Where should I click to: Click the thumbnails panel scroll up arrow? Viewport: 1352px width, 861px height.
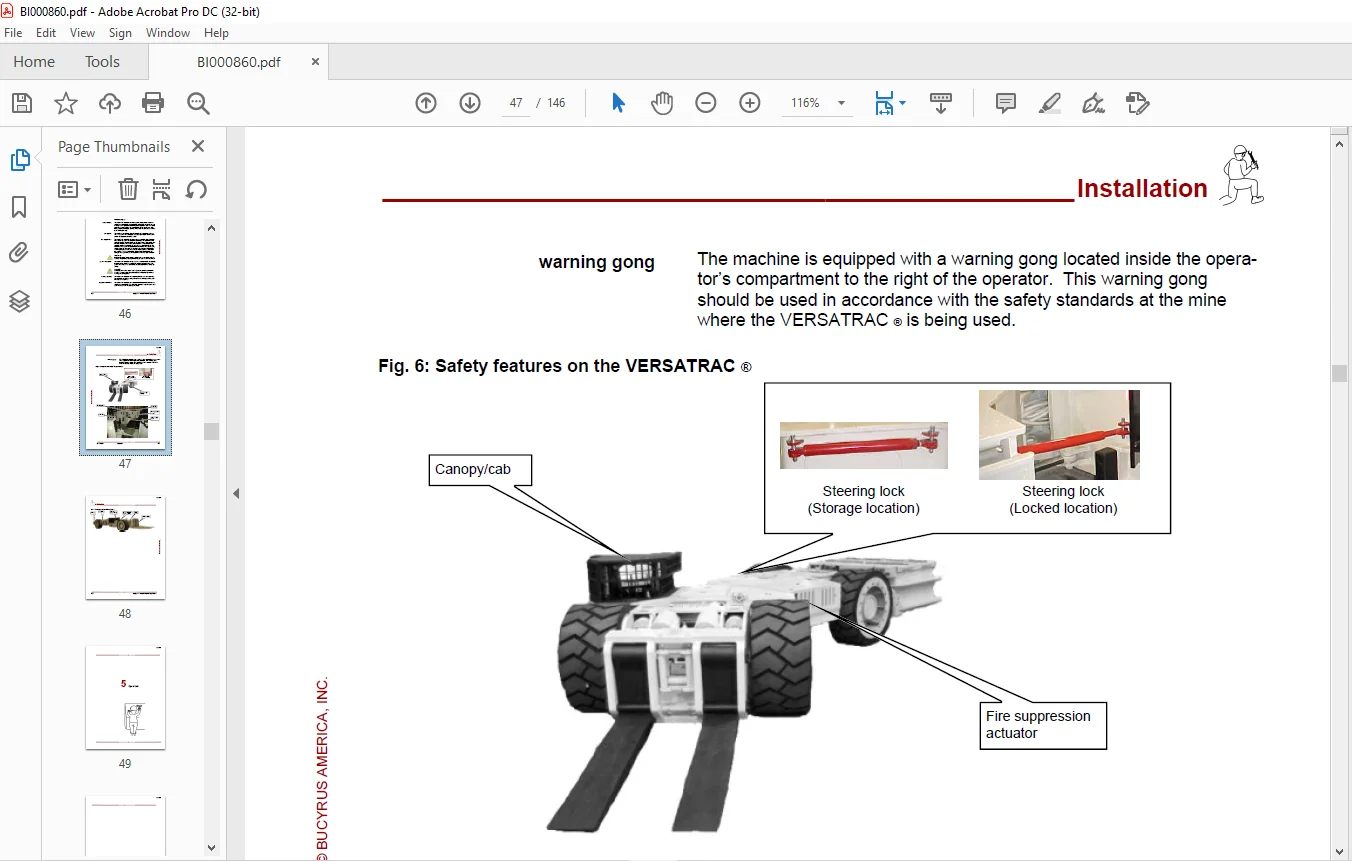pos(211,228)
